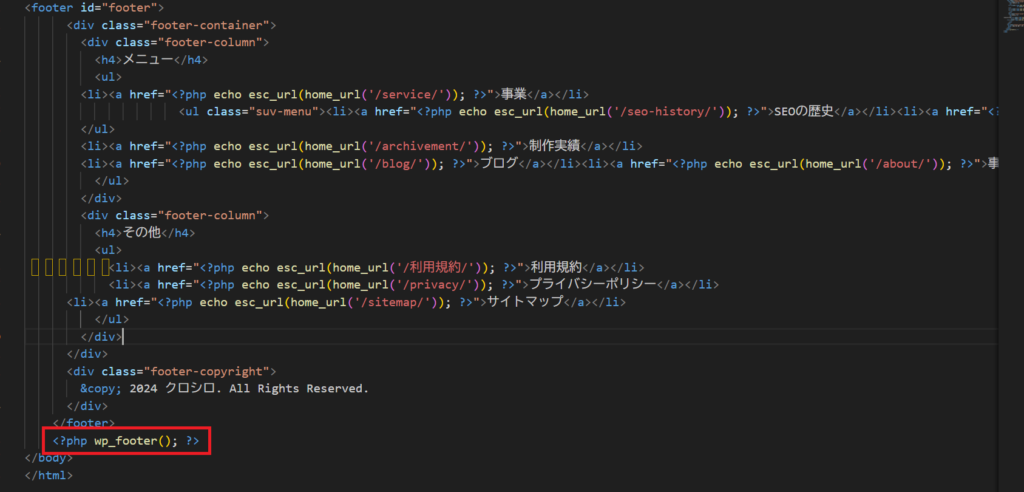Click the copyright 2024 クロシロ text line
Viewport: 1024px width, 492px height.
pos(225,388)
